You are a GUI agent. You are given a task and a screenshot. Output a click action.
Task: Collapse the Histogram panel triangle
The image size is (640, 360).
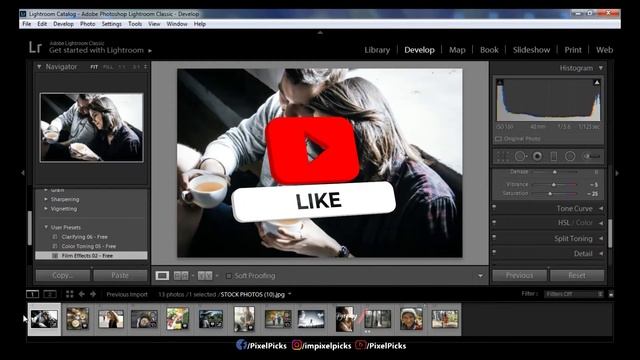601,68
